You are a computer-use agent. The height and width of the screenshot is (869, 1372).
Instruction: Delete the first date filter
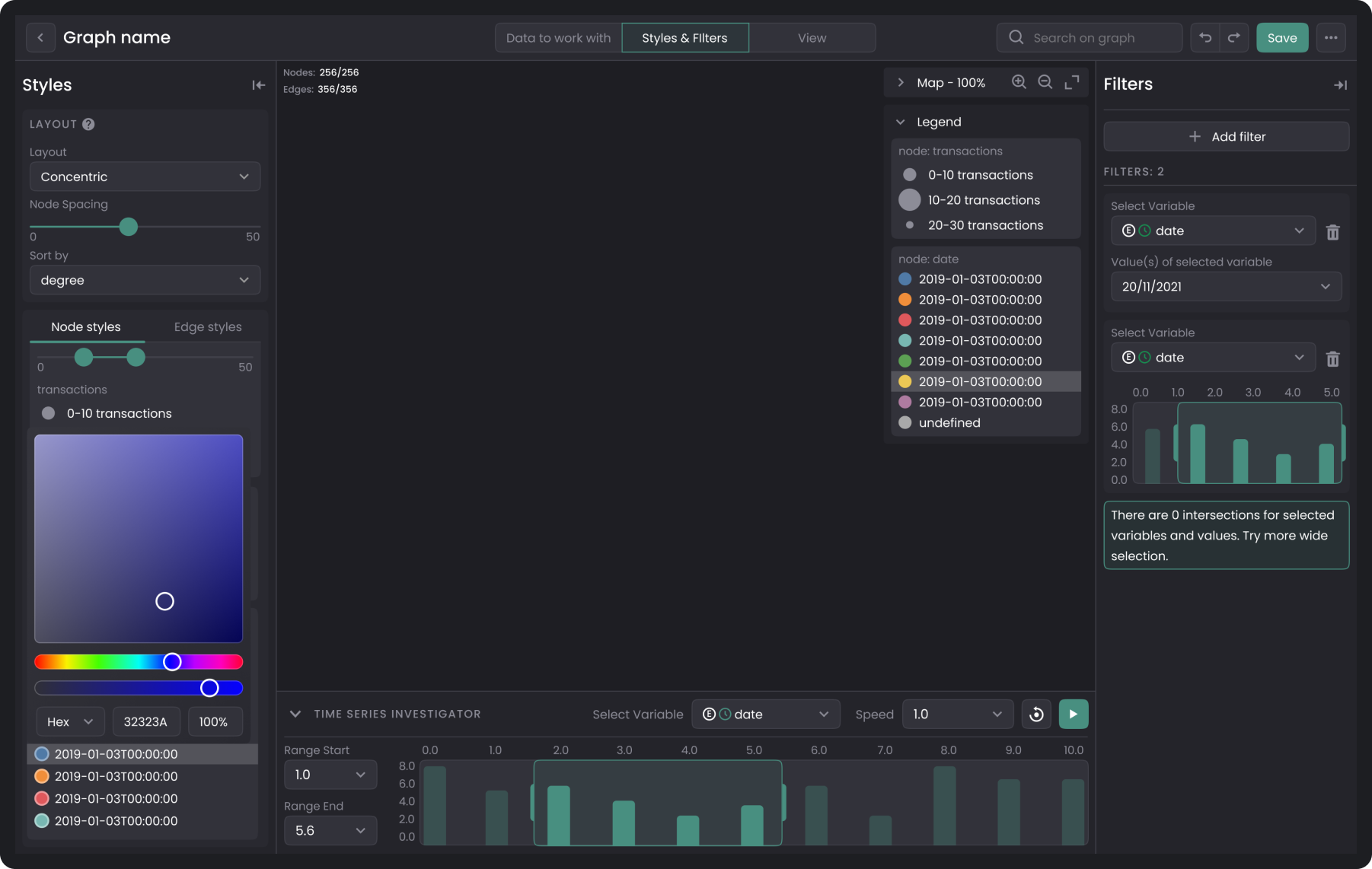click(x=1332, y=232)
